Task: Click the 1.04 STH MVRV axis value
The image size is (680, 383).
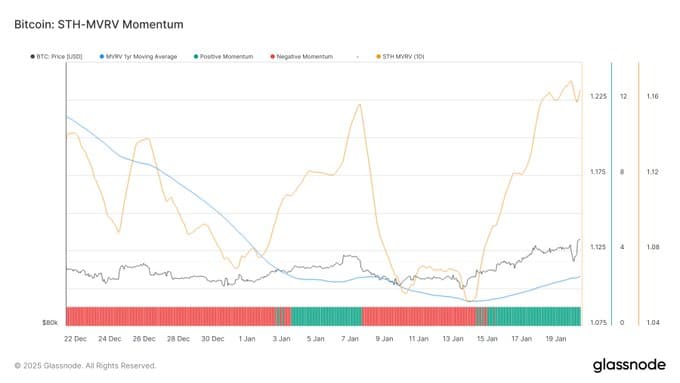Action: (652, 323)
